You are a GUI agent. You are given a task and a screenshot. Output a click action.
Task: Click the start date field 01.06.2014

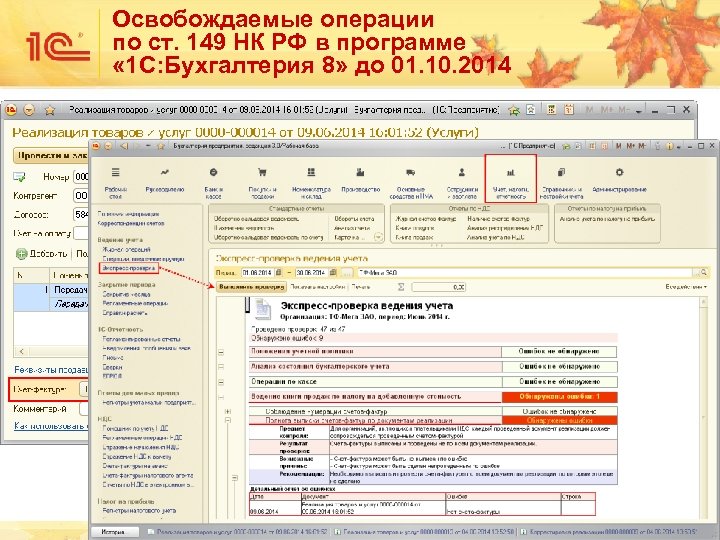tap(258, 273)
